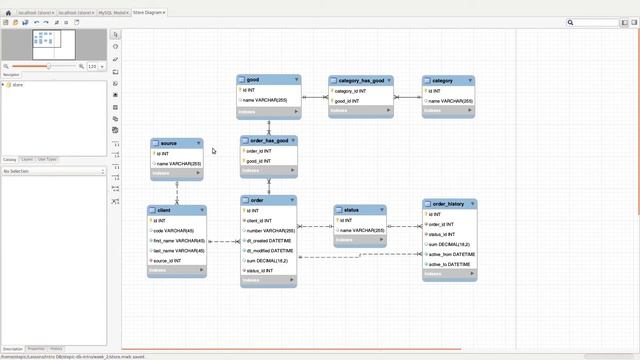The height and width of the screenshot is (360, 640).
Task: Open the History tab at bottom
Action: (x=56, y=349)
